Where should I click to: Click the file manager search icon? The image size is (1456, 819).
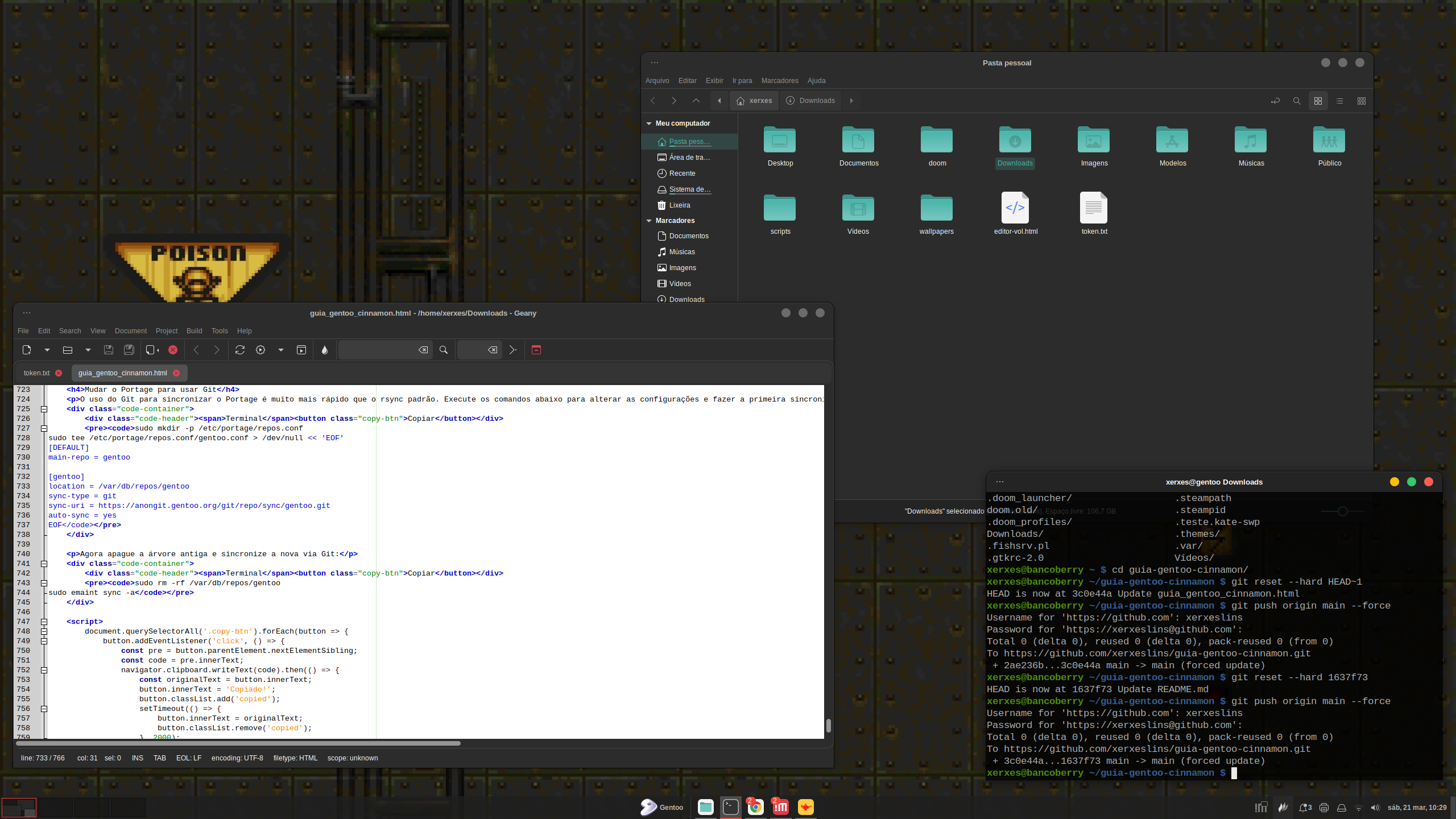click(1297, 101)
